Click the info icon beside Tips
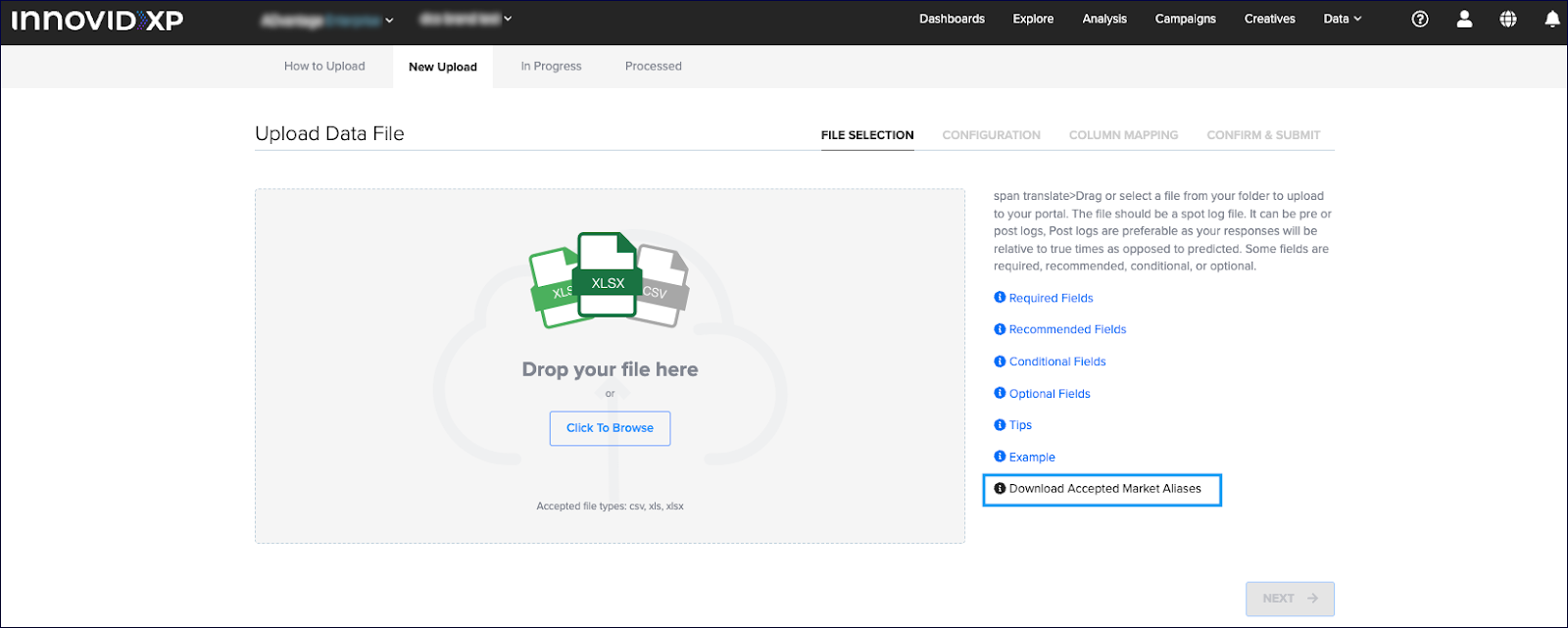 [x=1000, y=425]
